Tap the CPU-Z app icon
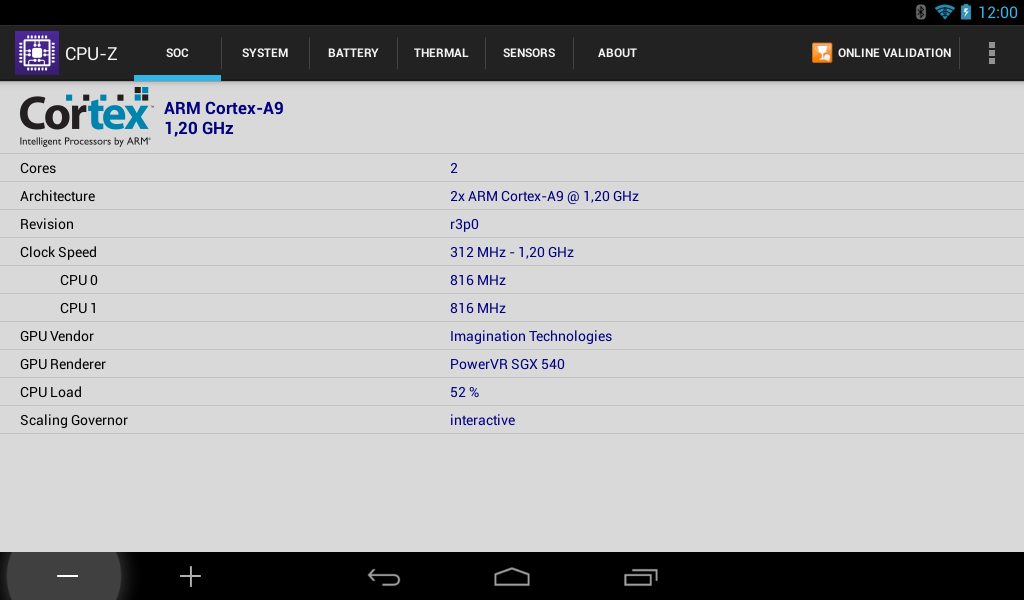This screenshot has height=600, width=1024. (37, 53)
